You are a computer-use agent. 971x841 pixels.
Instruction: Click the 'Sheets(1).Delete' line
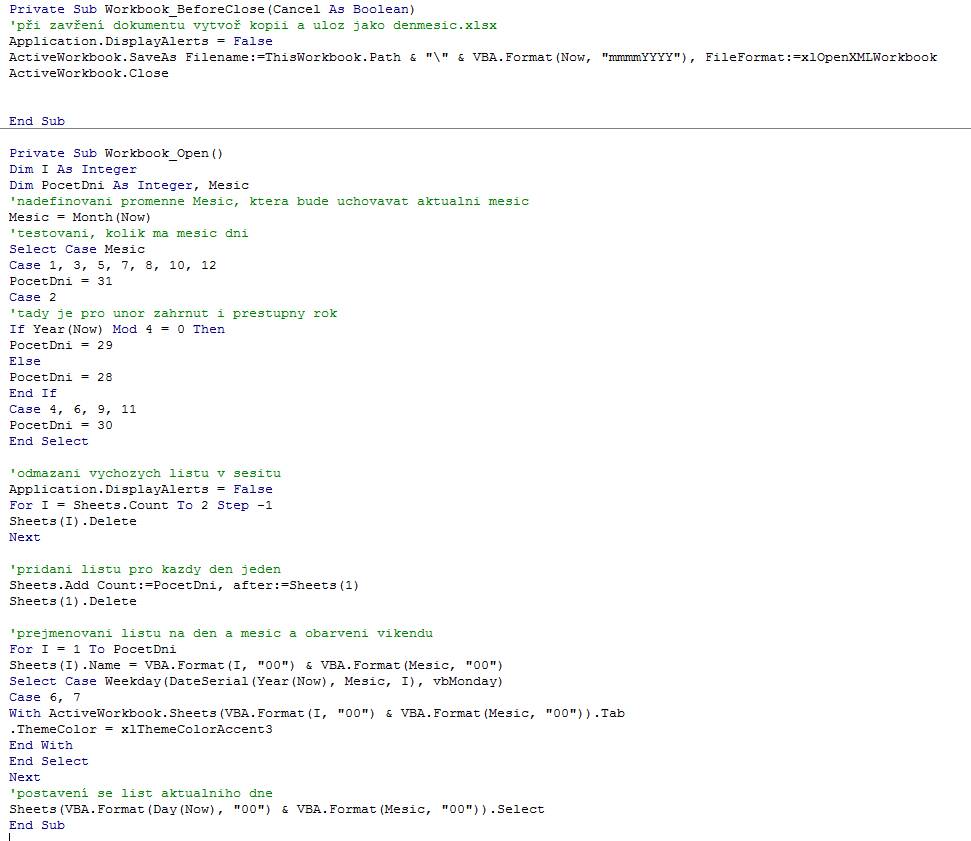point(72,601)
